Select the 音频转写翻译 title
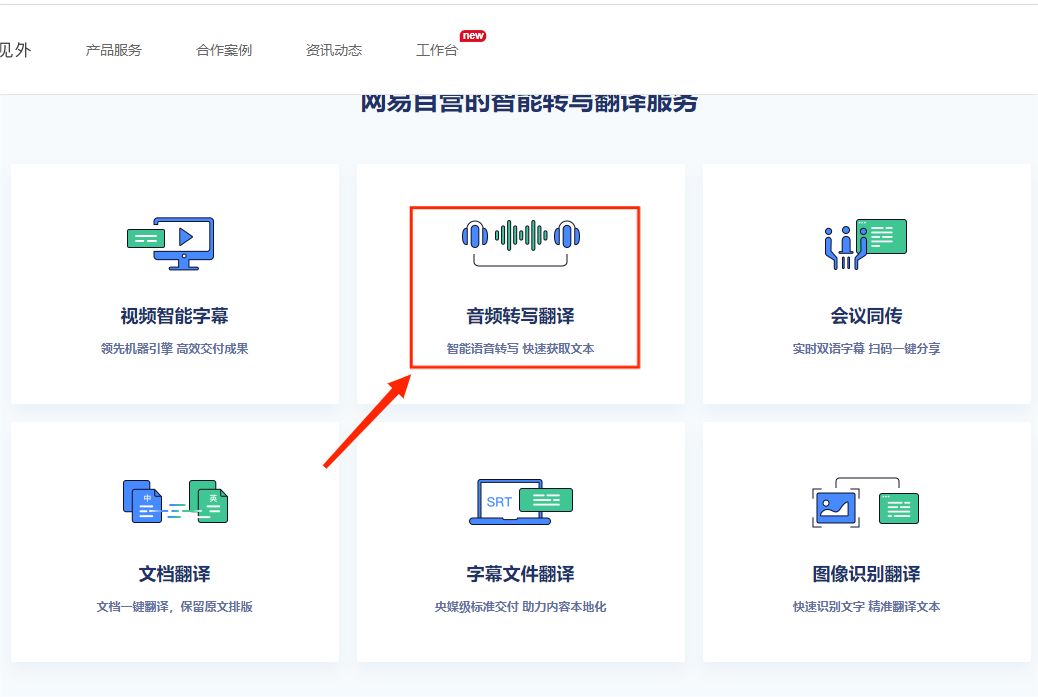The image size is (1038, 697). 520,316
